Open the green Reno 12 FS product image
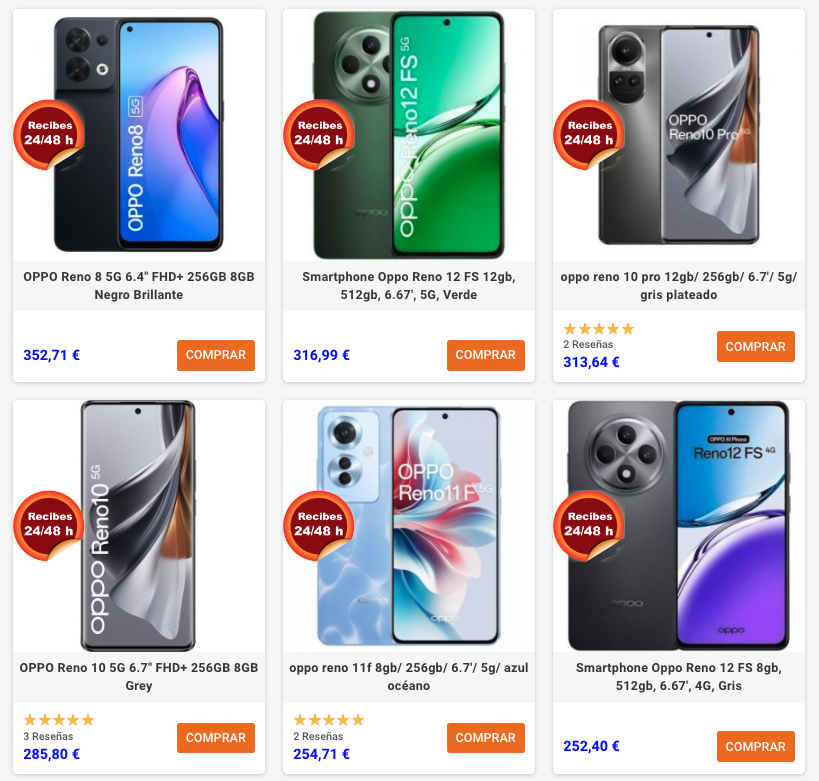819x781 pixels. [409, 135]
